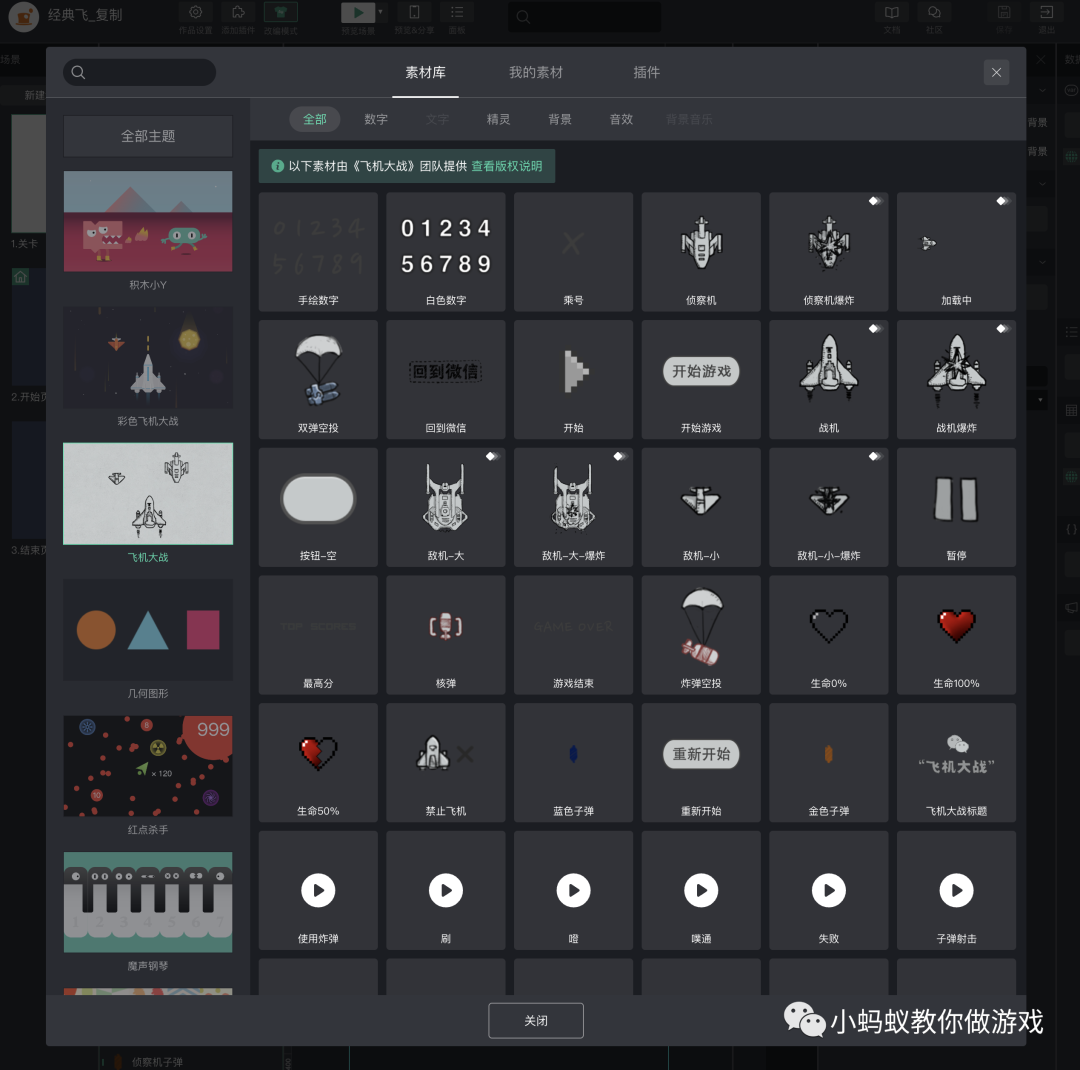Click the 全部主题 button
The width and height of the screenshot is (1080, 1070).
pos(148,136)
